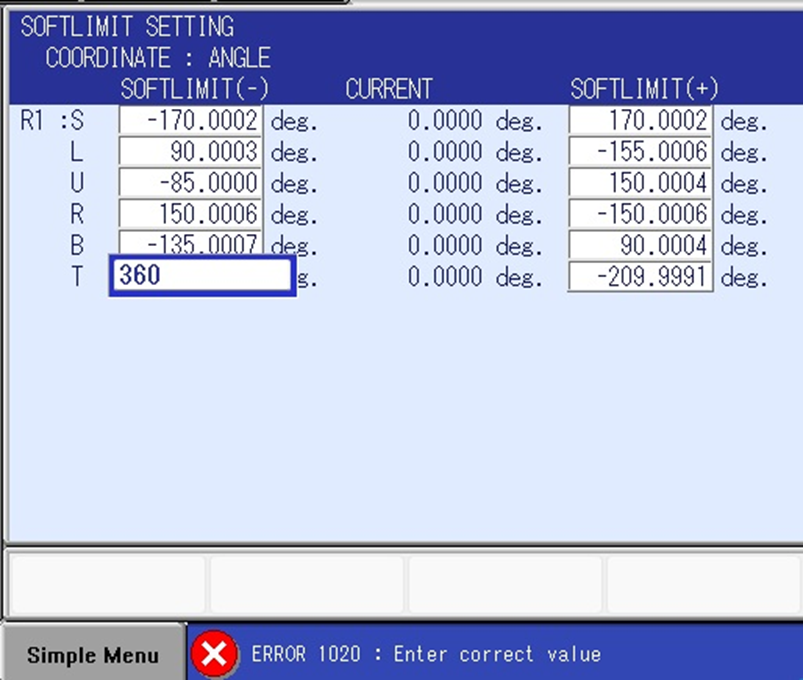Select the S axis SOFTLIMIT(-) field
This screenshot has height=680, width=803.
click(x=190, y=122)
